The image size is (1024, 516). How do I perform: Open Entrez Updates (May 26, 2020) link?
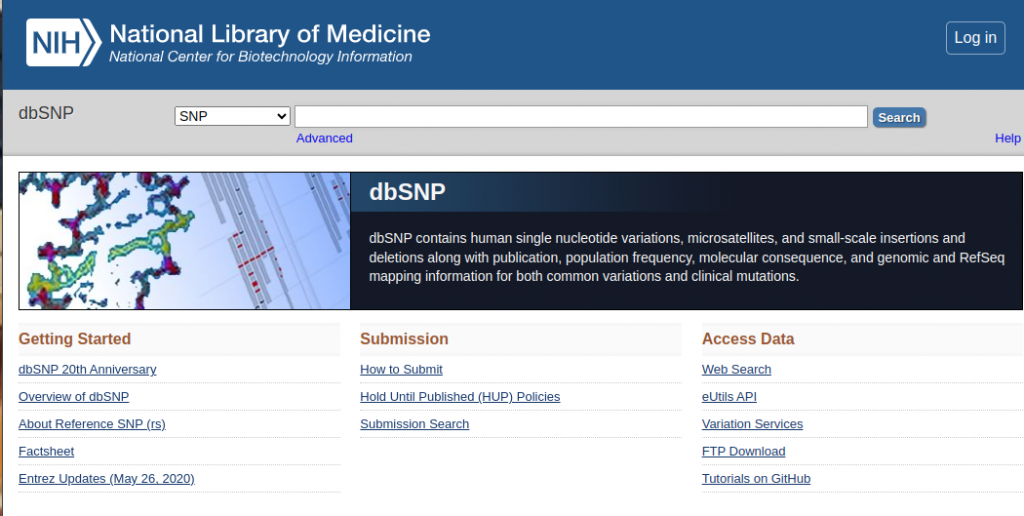106,479
